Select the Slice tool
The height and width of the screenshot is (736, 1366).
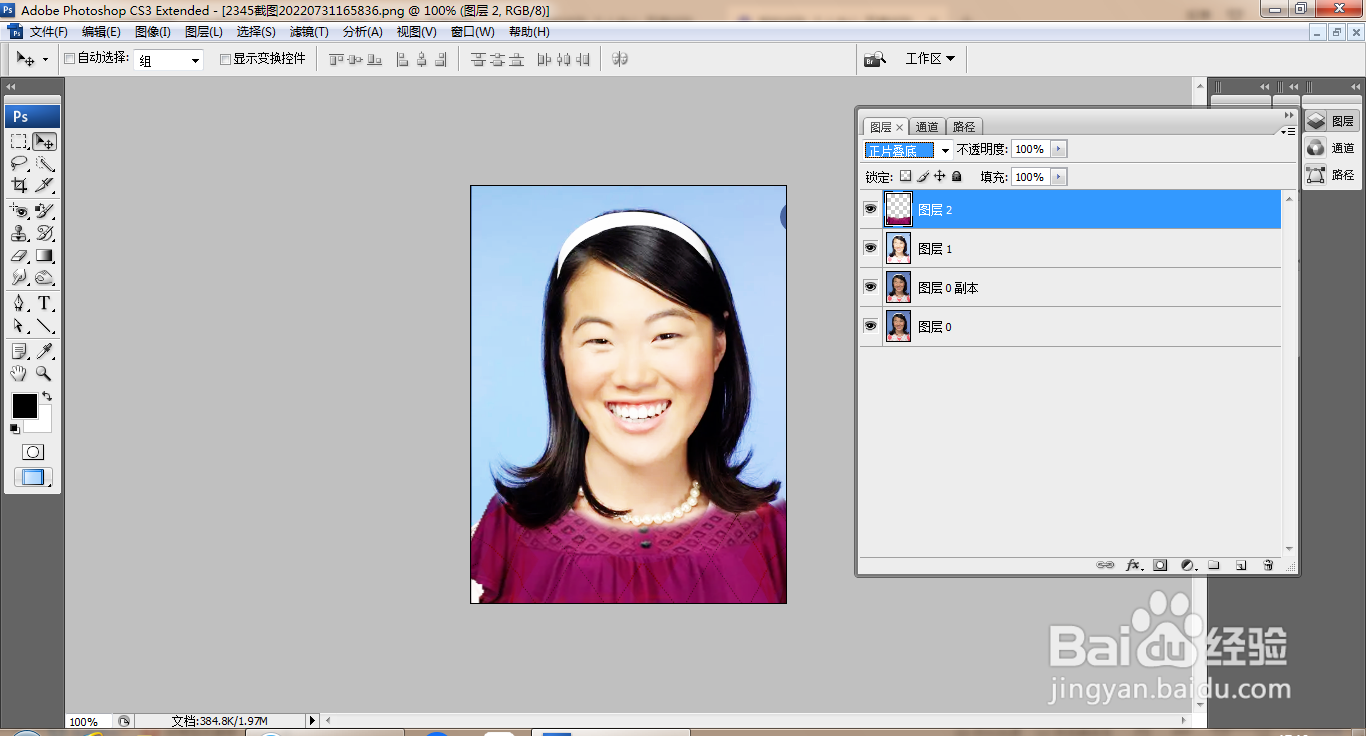point(44,185)
